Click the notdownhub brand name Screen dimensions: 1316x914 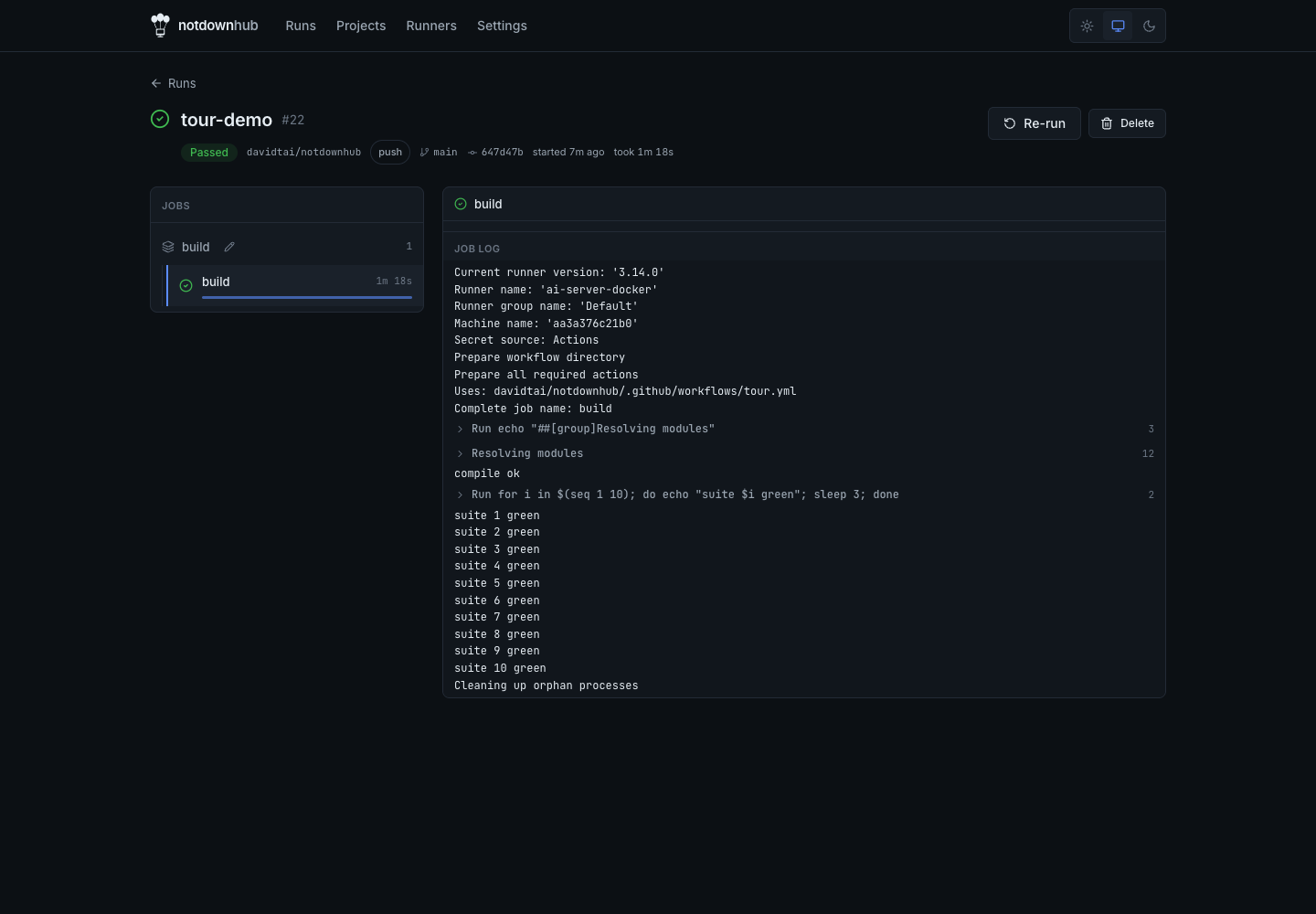(218, 26)
